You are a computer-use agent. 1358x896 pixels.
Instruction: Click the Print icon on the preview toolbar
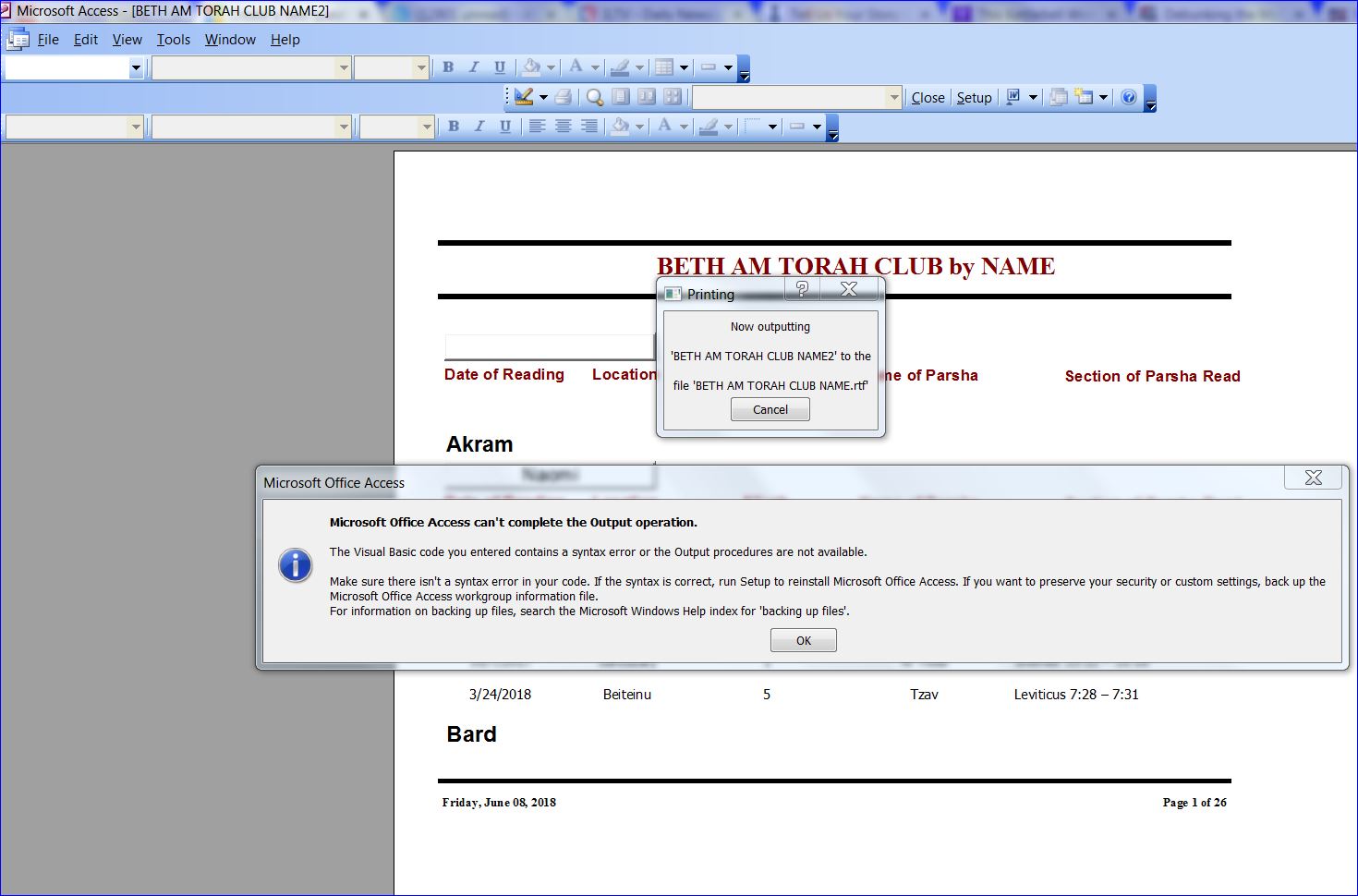(x=564, y=97)
